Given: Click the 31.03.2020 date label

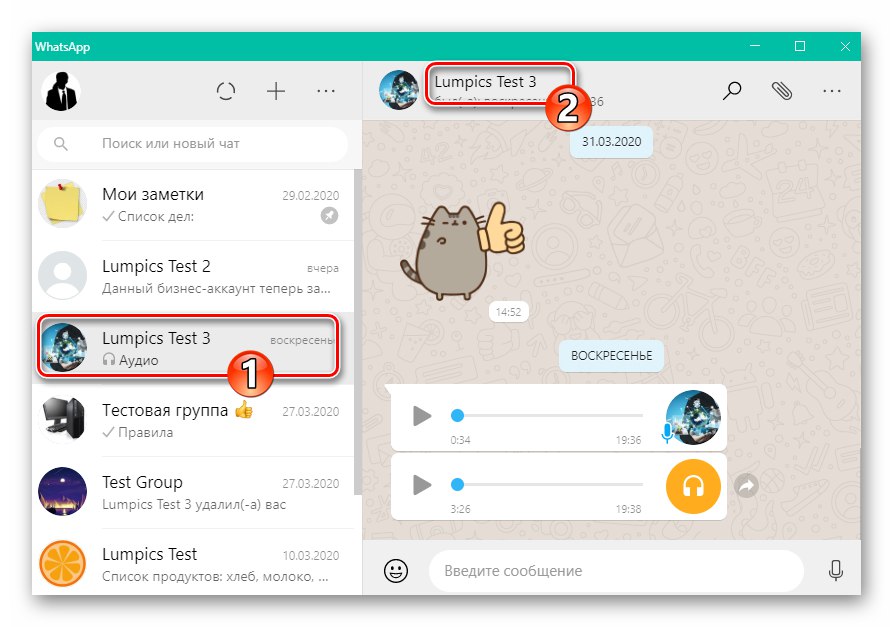Looking at the screenshot, I should tap(611, 142).
